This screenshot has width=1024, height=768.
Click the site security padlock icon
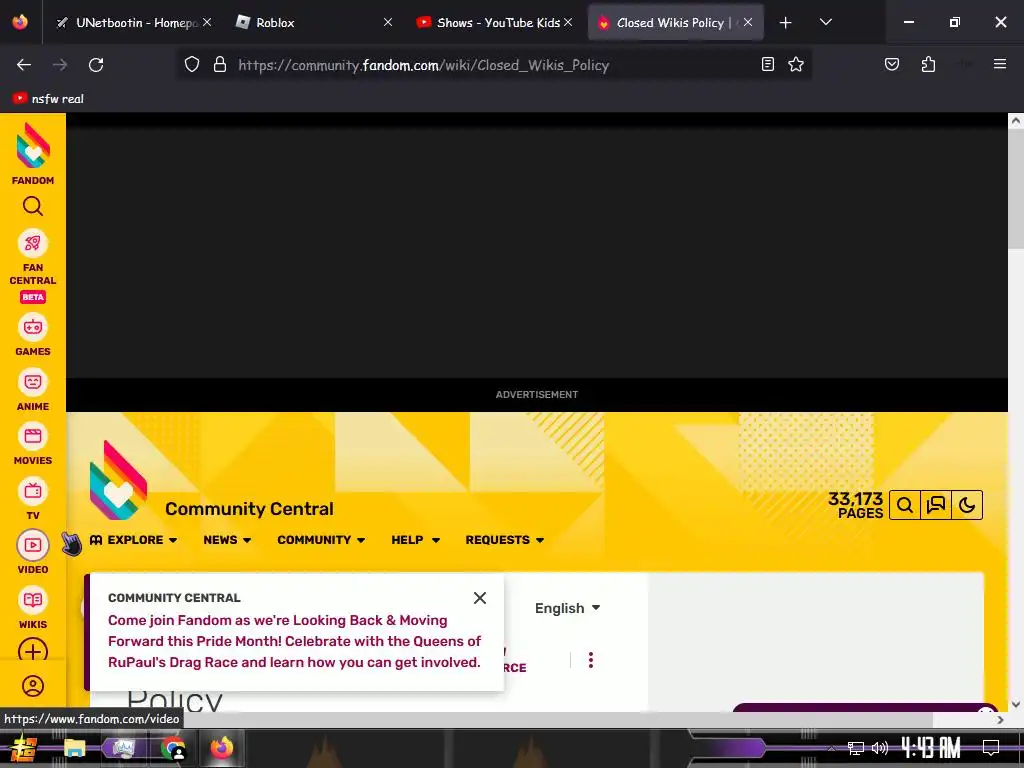[x=220, y=65]
